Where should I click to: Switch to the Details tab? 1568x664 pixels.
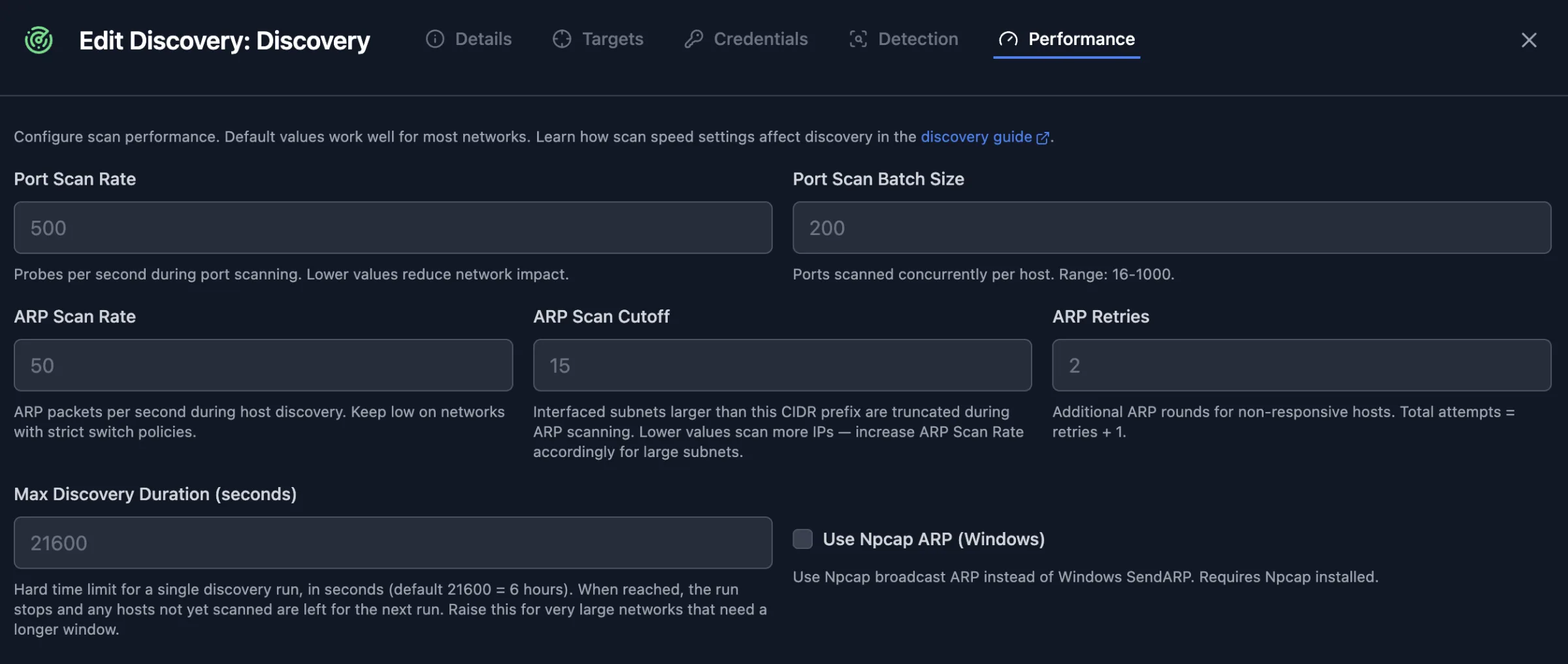coord(468,39)
